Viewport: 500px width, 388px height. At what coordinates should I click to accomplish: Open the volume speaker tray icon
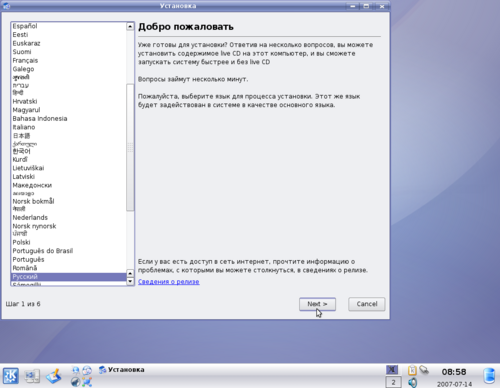[412, 382]
